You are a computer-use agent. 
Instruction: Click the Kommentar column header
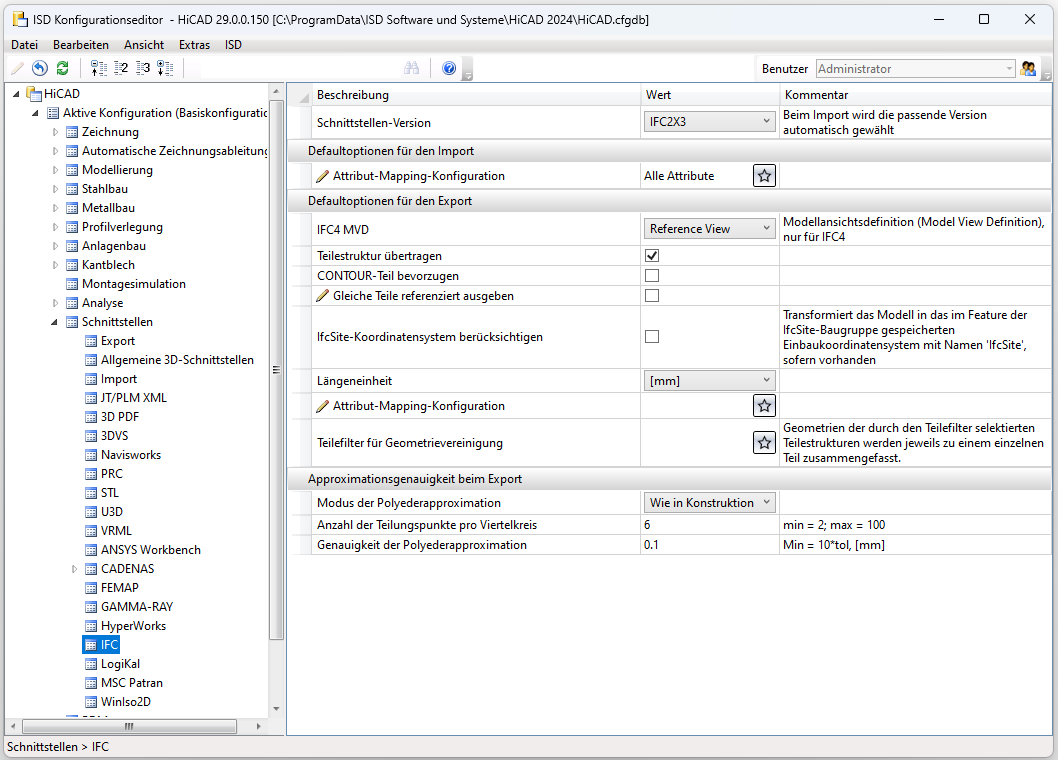pyautogui.click(x=916, y=95)
